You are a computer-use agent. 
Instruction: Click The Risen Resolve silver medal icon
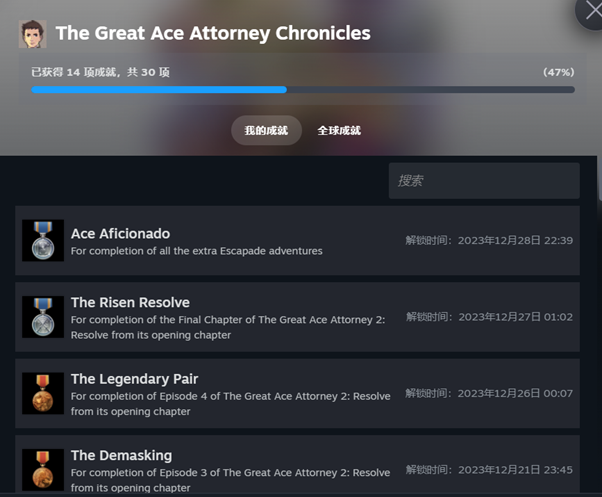coord(43,317)
